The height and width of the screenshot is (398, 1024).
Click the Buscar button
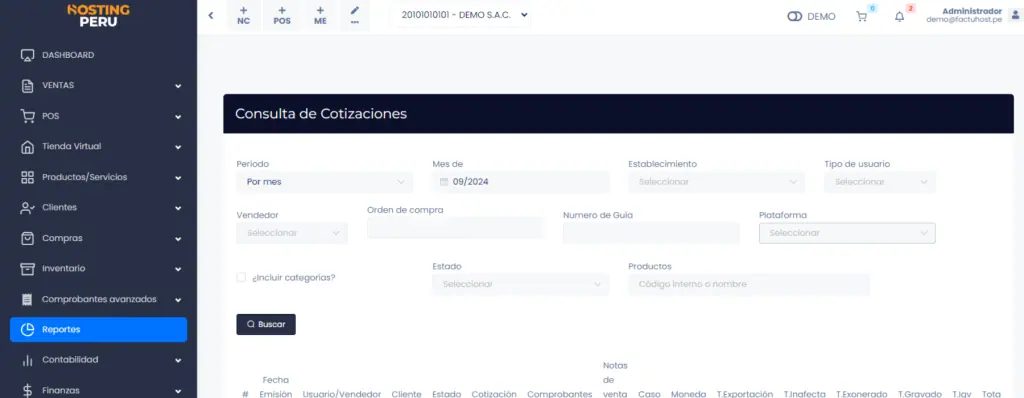tap(266, 324)
